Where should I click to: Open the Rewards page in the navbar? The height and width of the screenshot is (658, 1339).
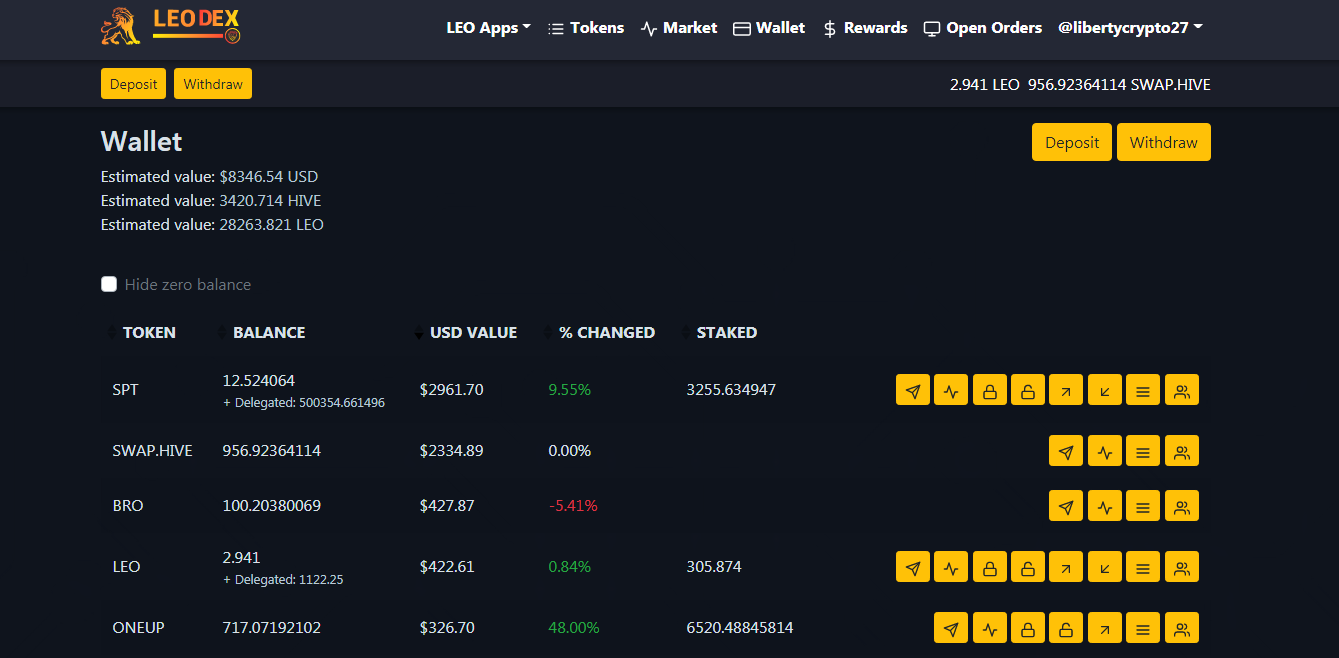pos(865,28)
